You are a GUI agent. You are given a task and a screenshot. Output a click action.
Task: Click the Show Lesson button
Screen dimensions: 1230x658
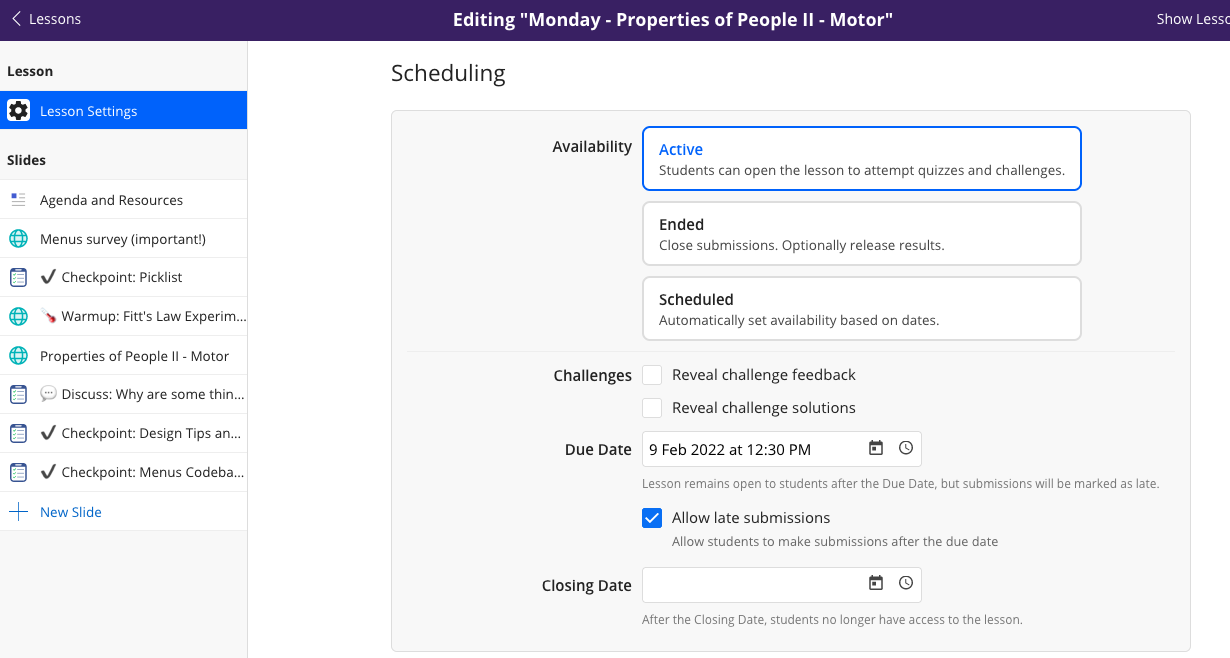[1192, 19]
